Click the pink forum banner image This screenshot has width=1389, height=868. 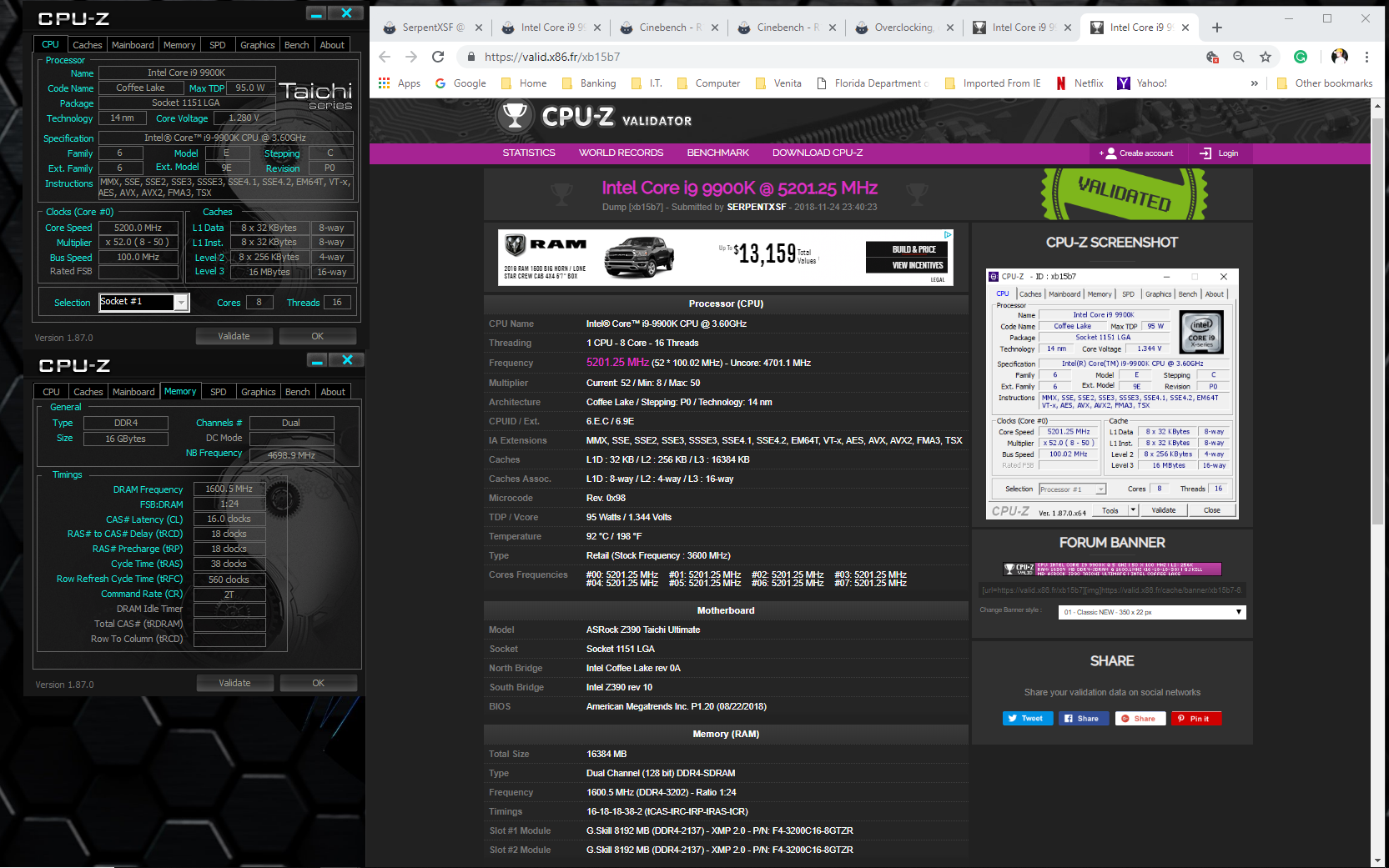(x=1112, y=569)
